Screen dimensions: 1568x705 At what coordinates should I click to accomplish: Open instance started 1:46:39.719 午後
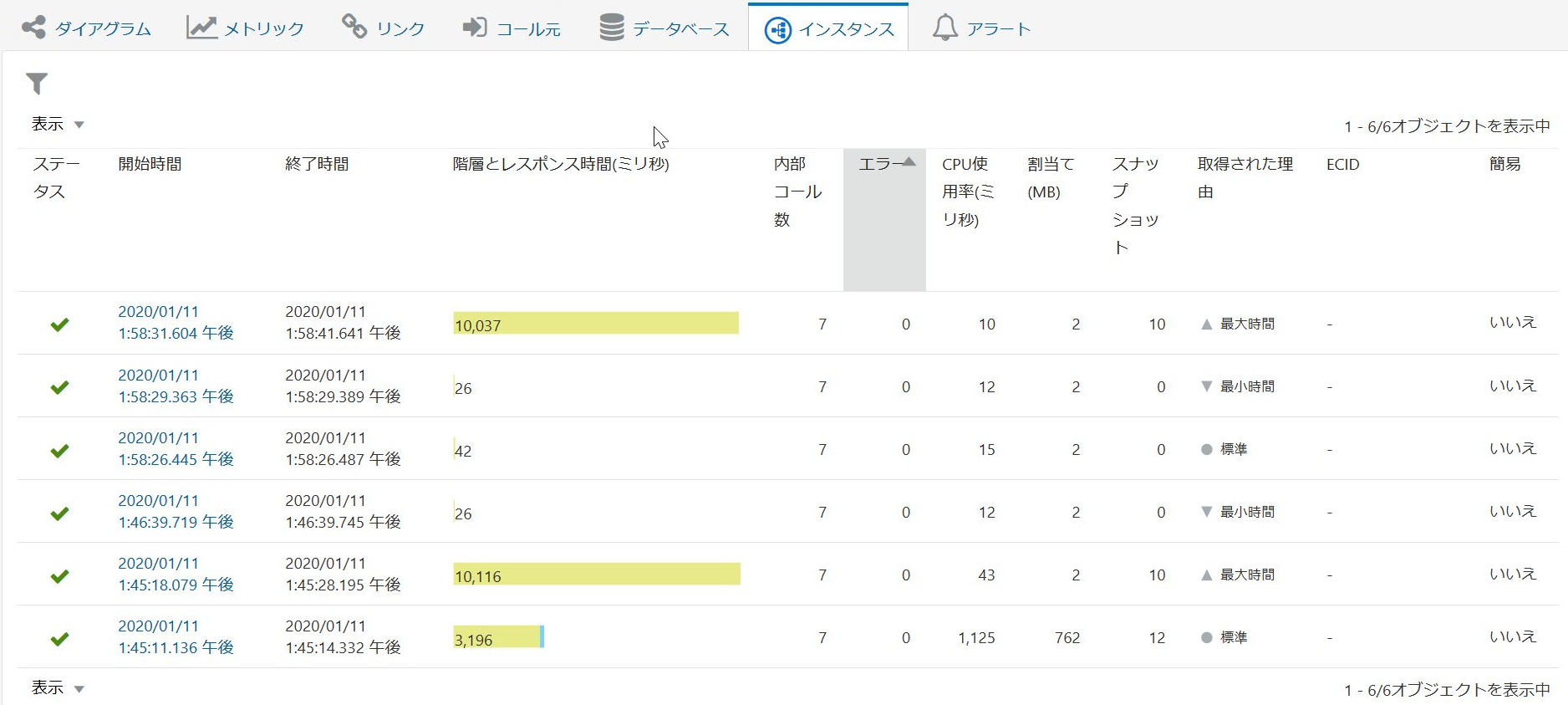click(176, 511)
